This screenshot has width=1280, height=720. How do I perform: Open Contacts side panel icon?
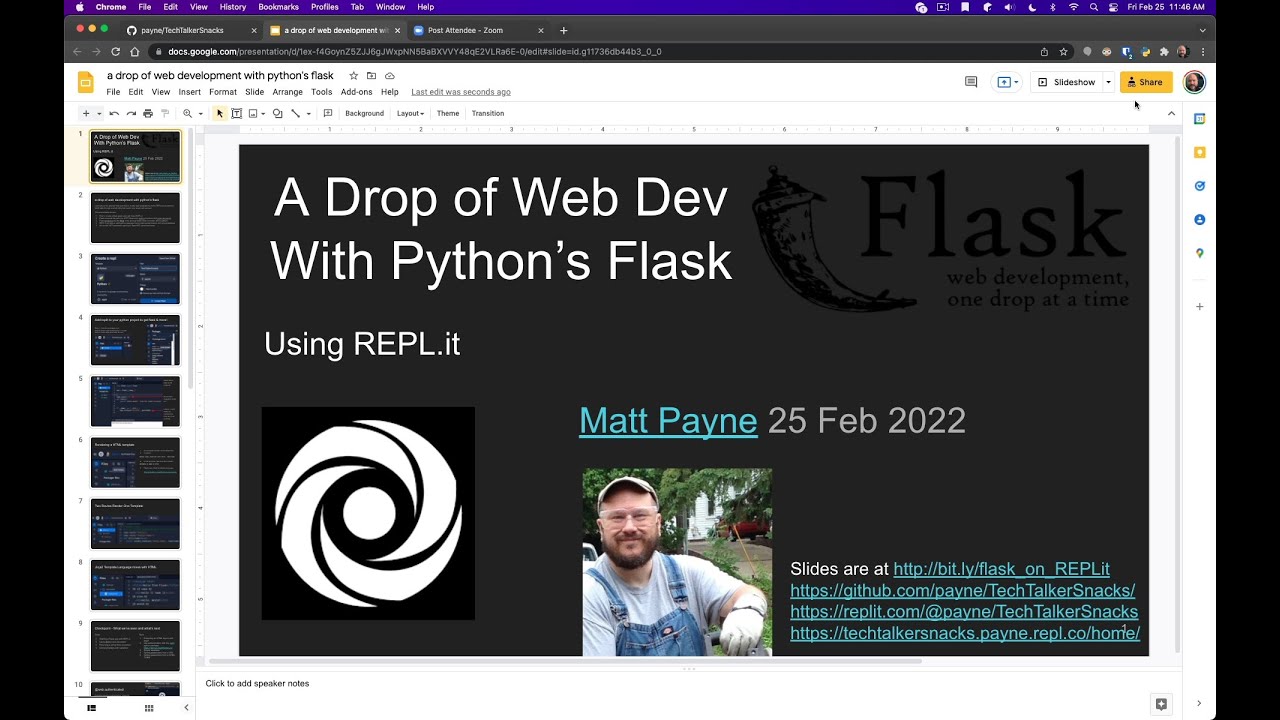pos(1199,219)
